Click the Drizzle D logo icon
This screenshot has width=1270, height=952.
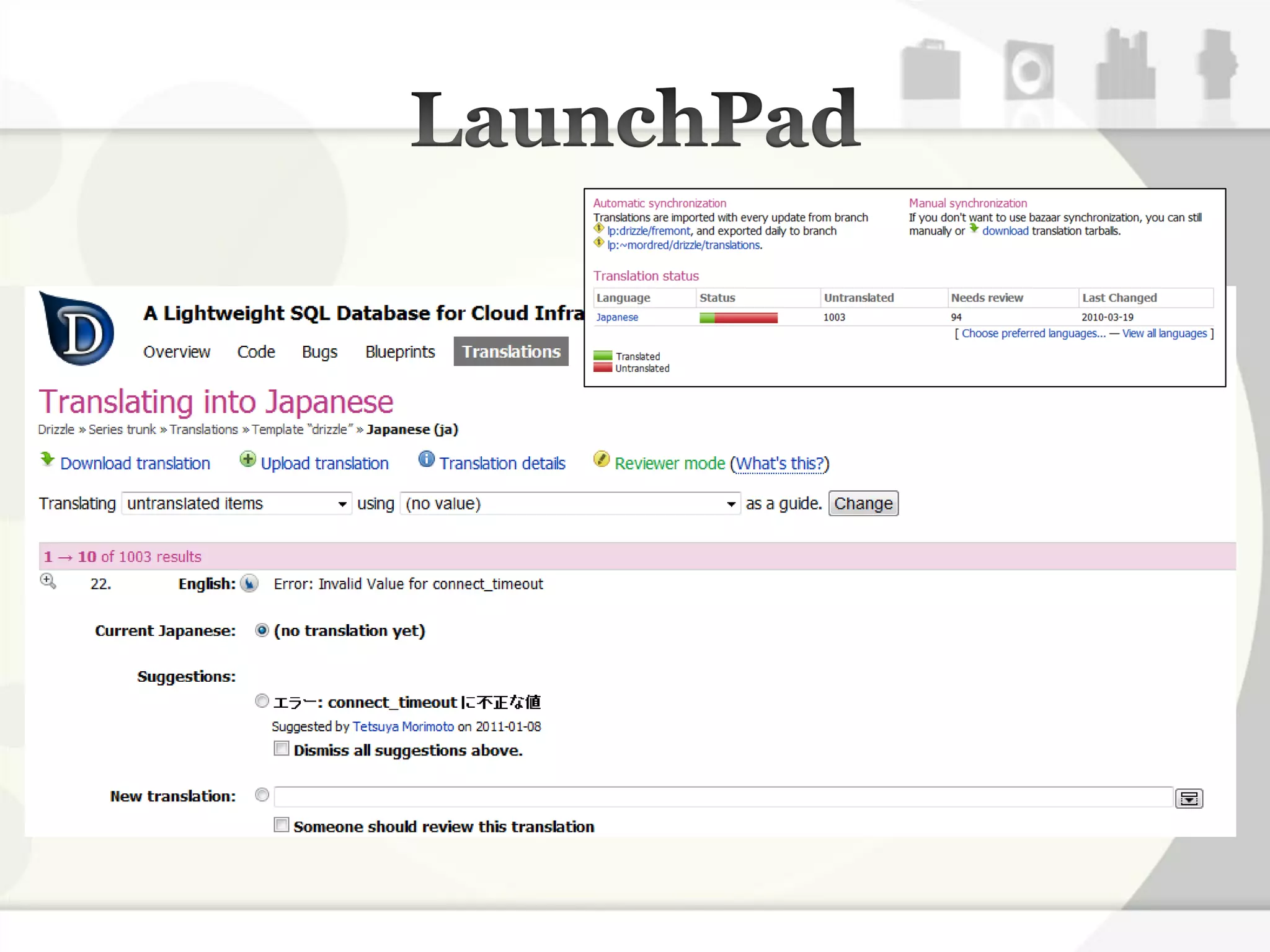point(77,328)
